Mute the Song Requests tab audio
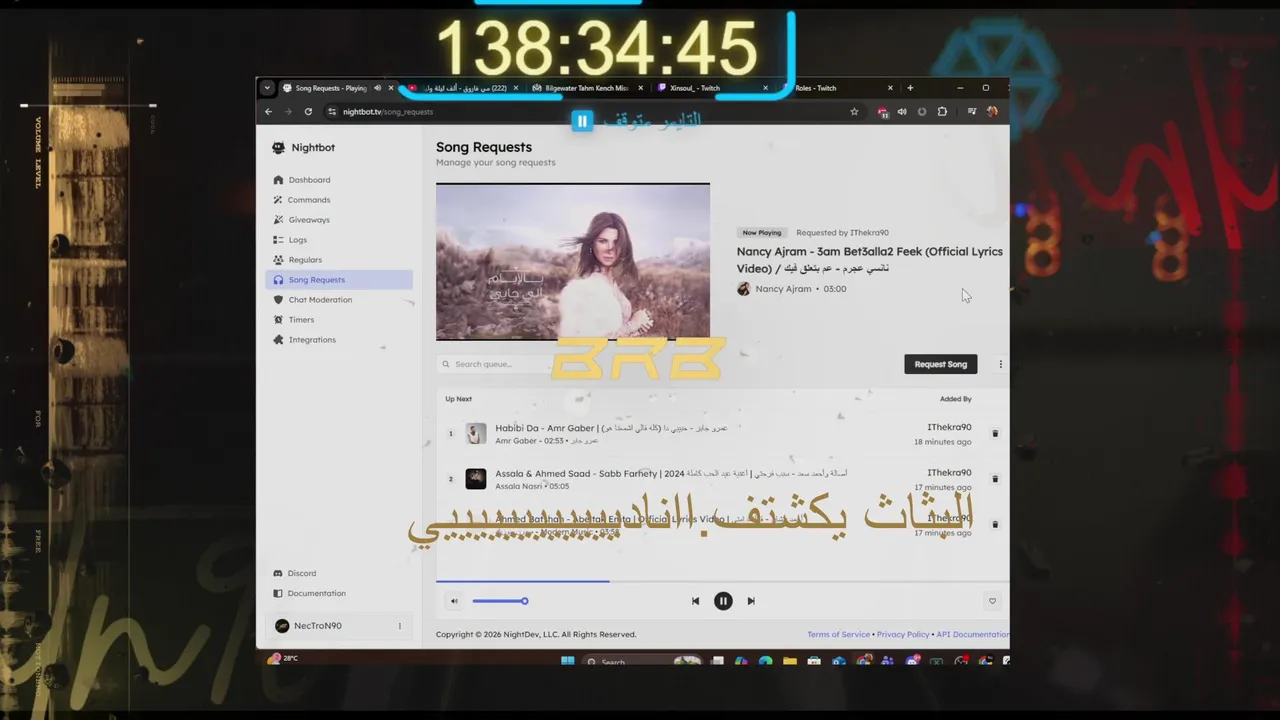This screenshot has height=720, width=1280. (x=377, y=88)
